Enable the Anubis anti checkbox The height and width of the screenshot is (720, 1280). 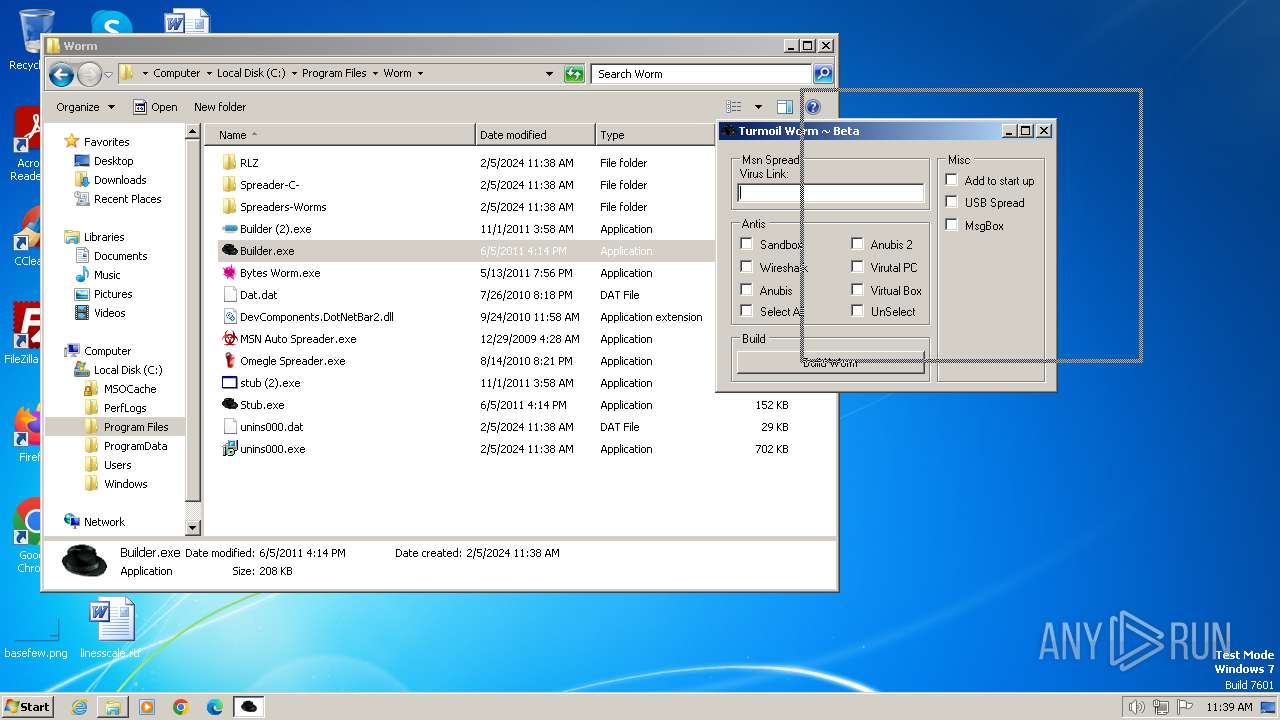click(747, 290)
